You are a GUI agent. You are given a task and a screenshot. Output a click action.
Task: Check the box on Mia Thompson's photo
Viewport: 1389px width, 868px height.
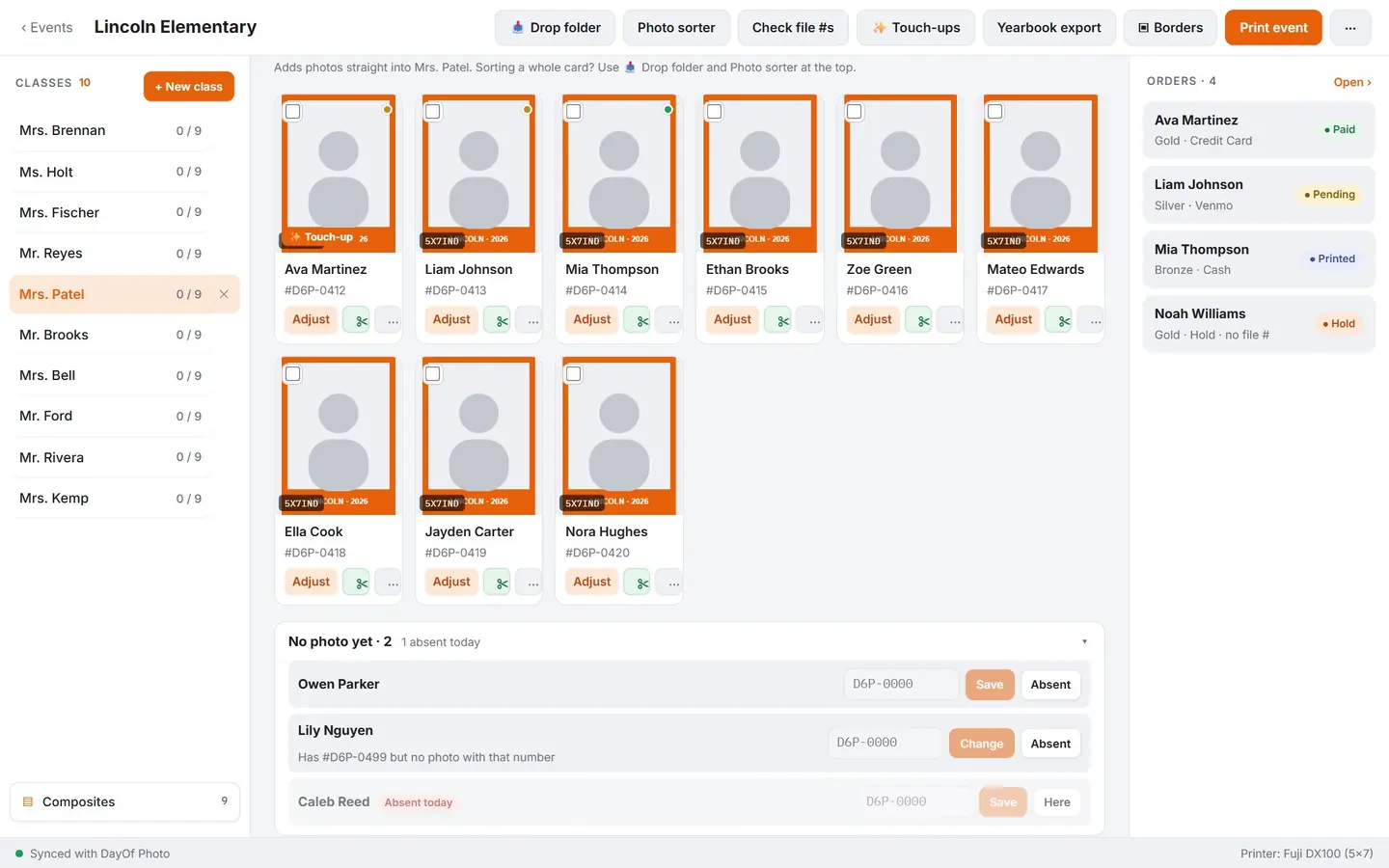click(x=574, y=112)
